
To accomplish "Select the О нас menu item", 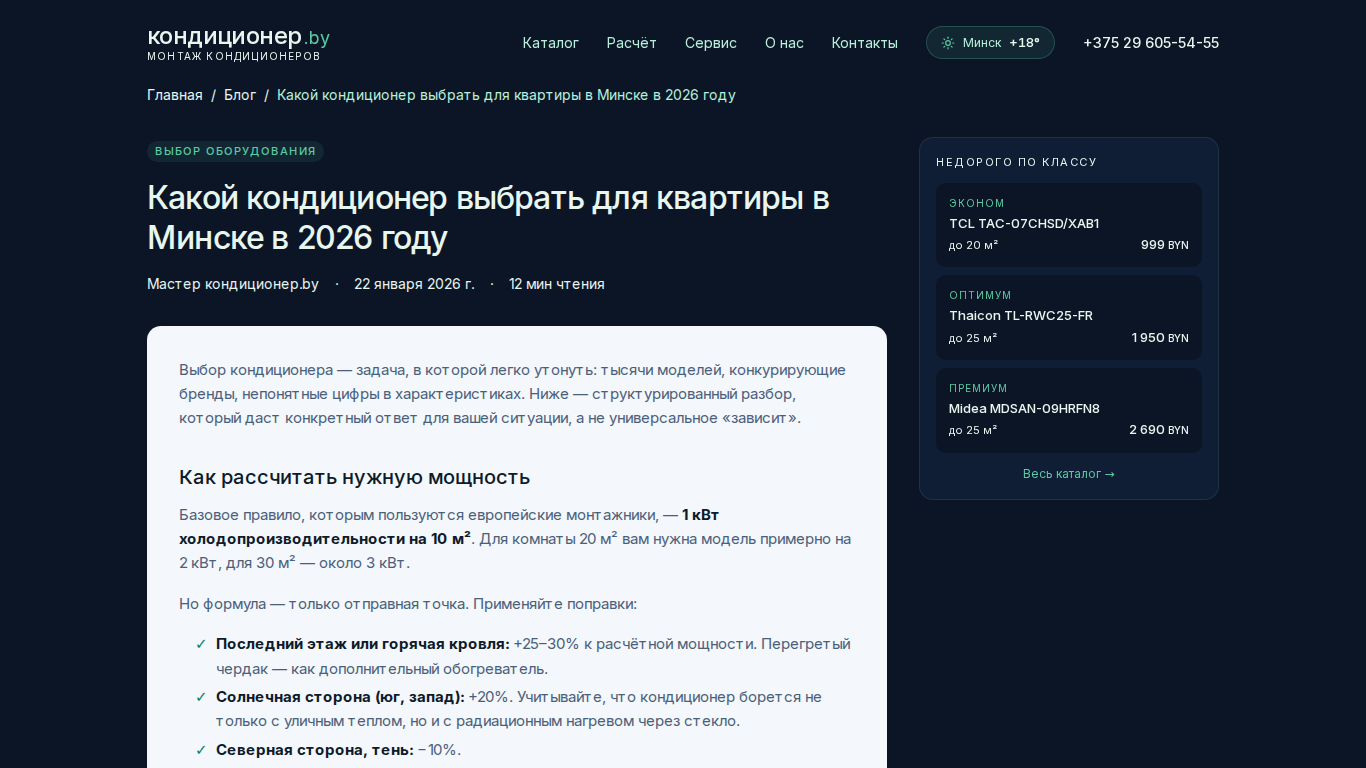I will click(784, 43).
